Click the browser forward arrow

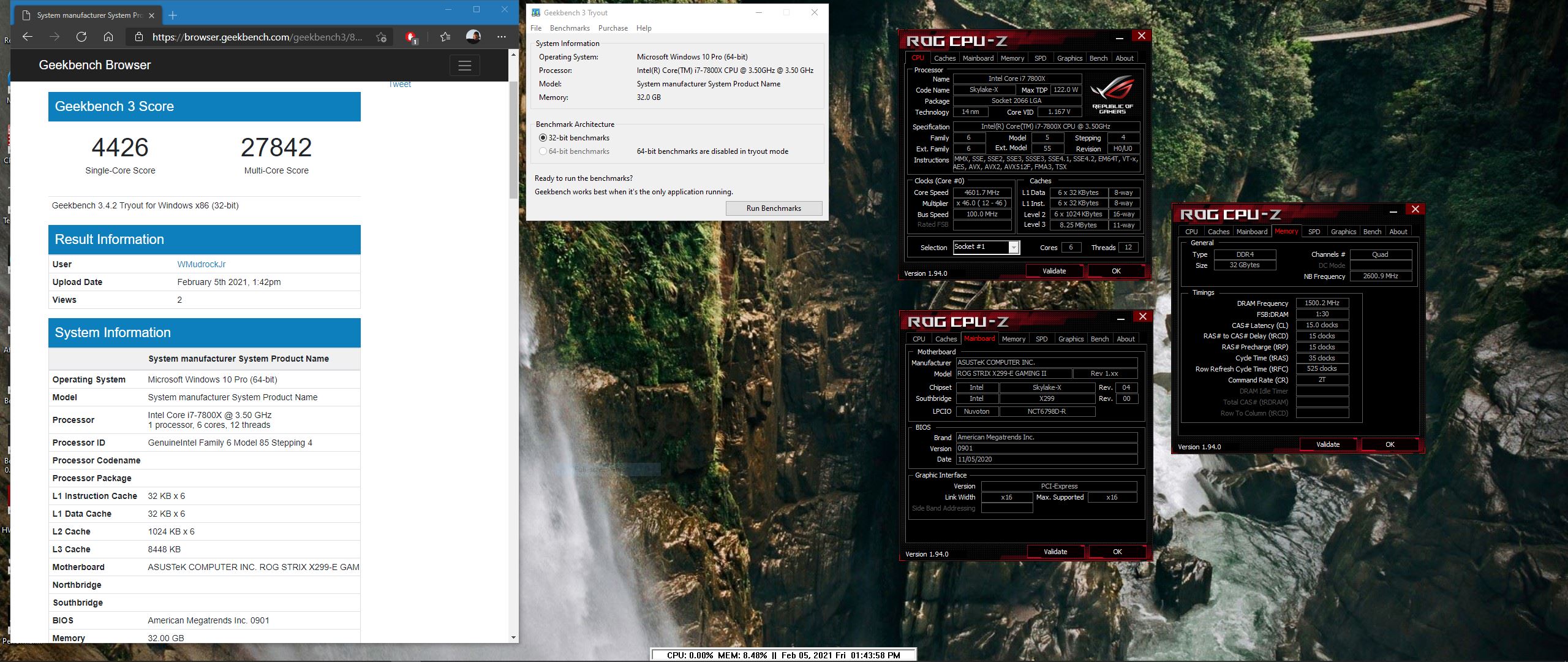55,37
